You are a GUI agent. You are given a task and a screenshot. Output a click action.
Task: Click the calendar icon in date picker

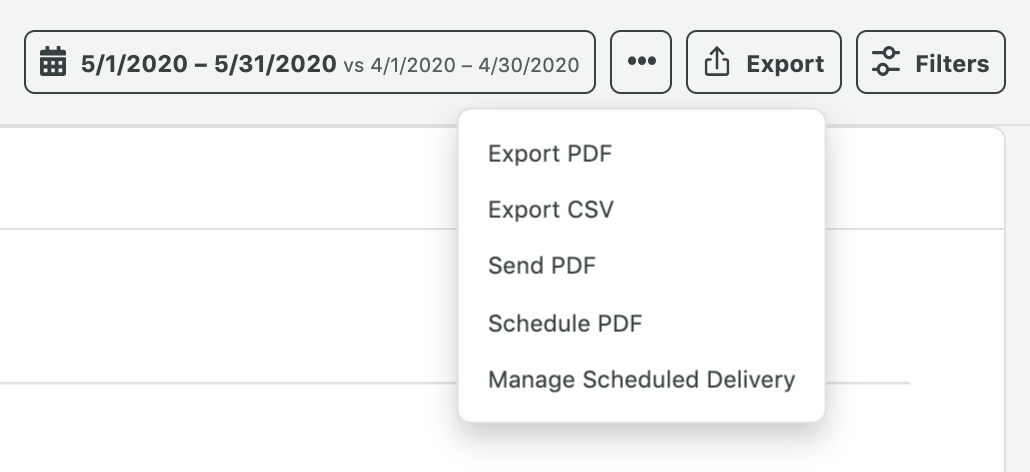(53, 62)
